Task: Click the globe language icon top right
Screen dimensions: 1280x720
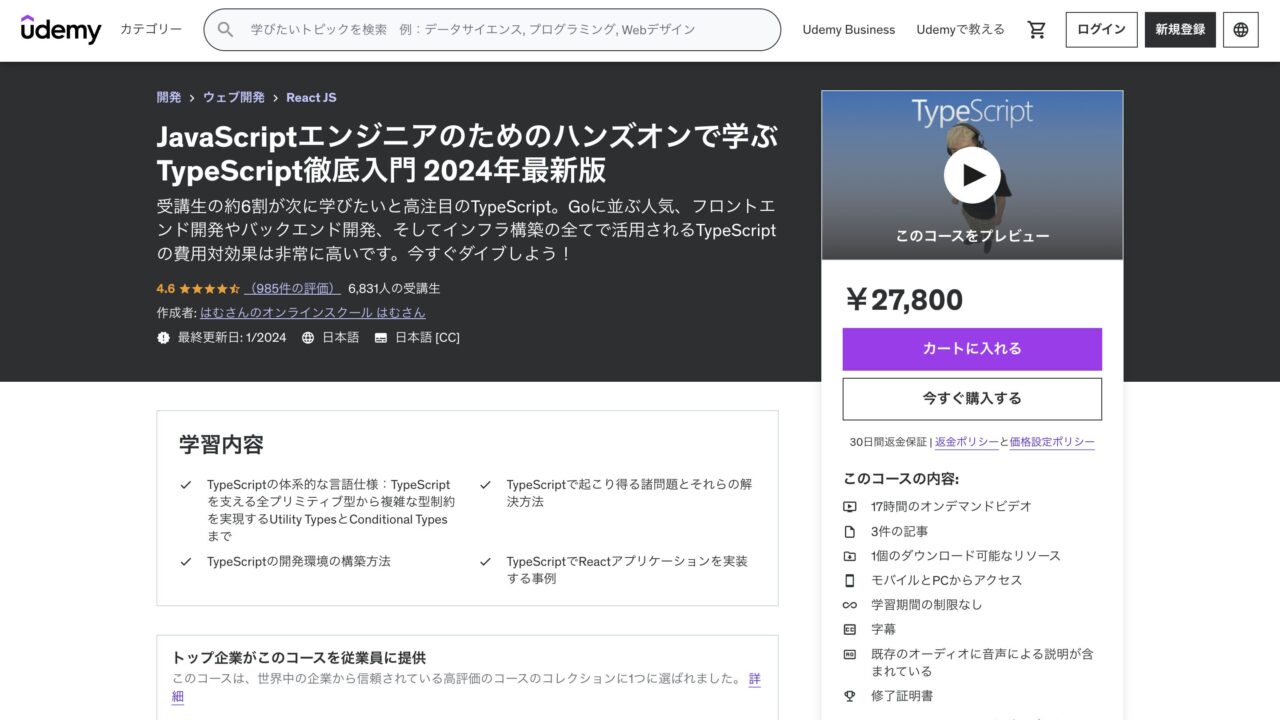Action: click(1240, 30)
